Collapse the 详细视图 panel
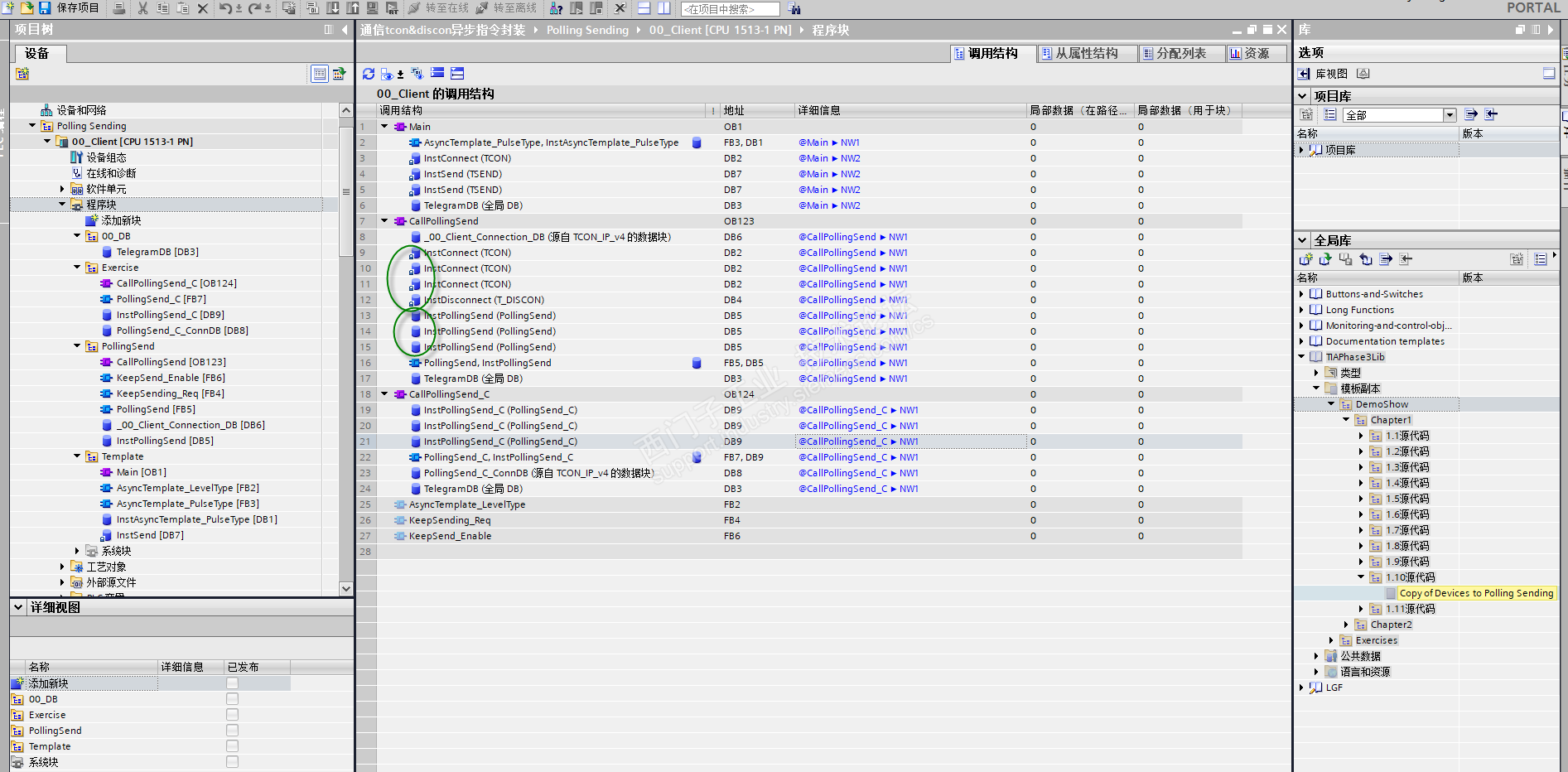The width and height of the screenshot is (1568, 772). (x=18, y=607)
